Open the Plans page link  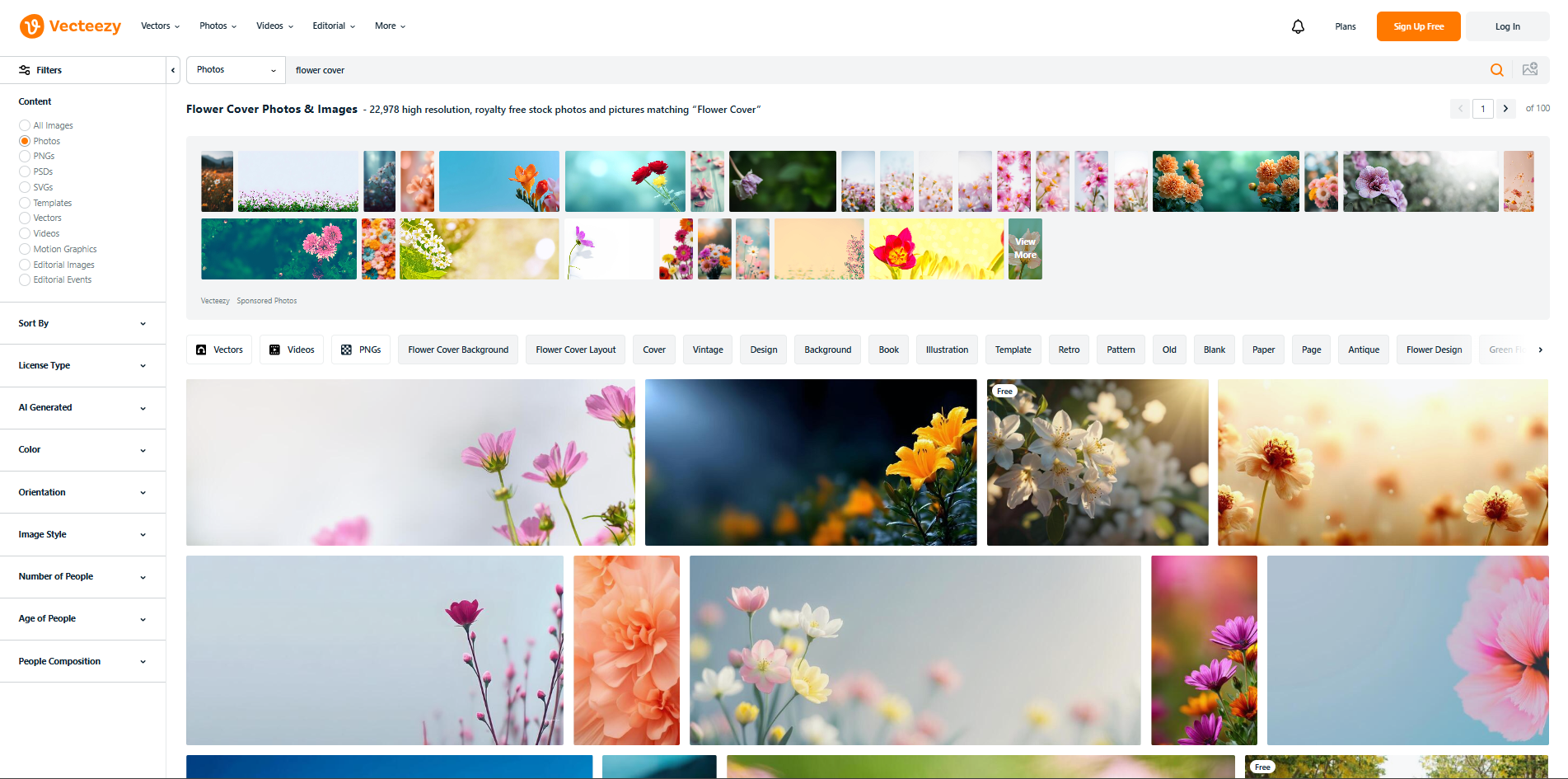pos(1345,26)
